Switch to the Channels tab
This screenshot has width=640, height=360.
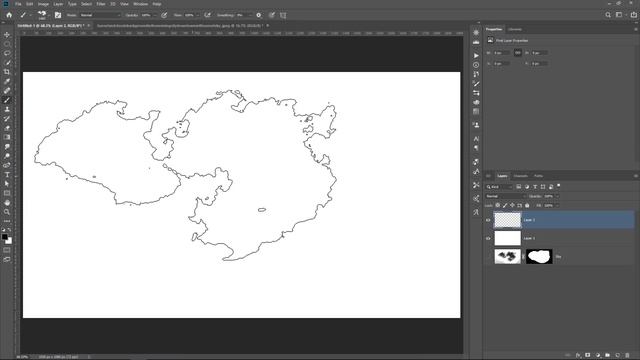click(520, 176)
